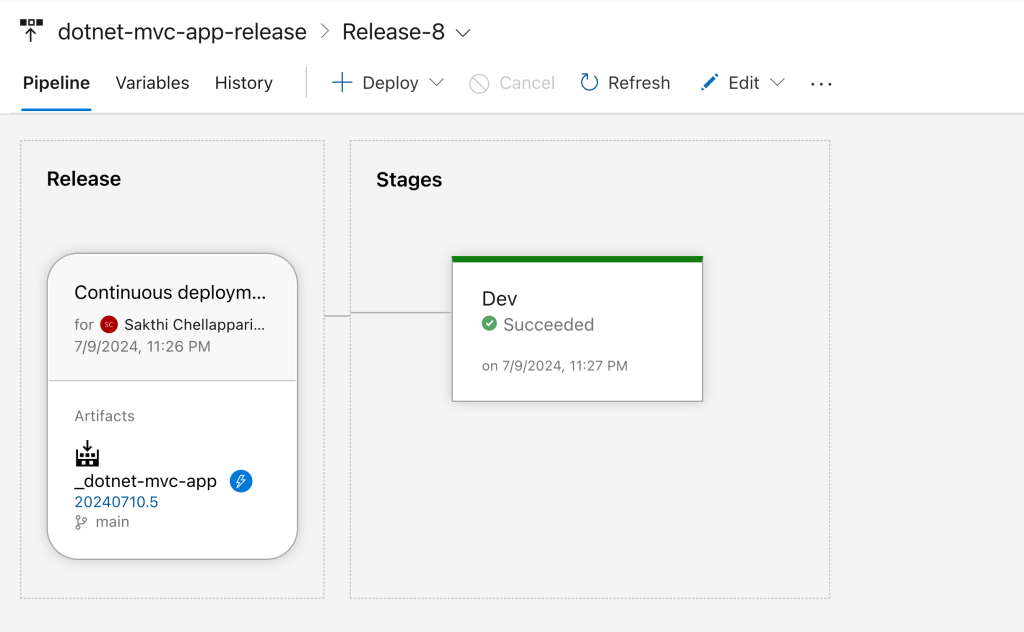Click the artifact package icon above _dotnet-mvc-app
Viewport: 1024px width, 632px height.
point(86,453)
